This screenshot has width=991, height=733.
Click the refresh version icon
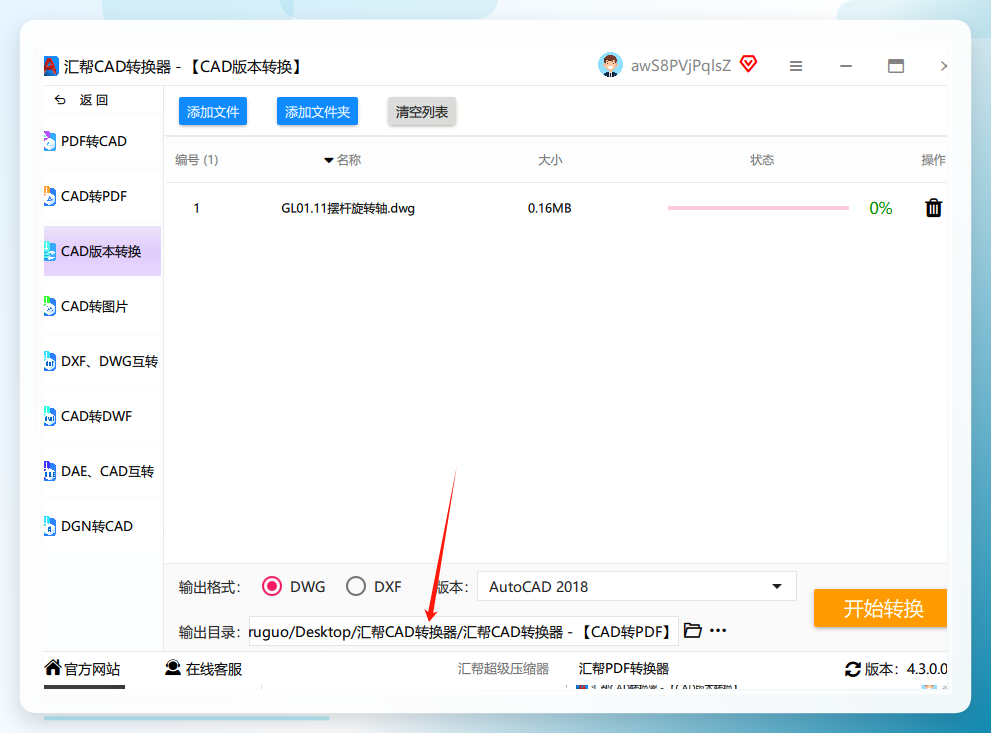853,669
